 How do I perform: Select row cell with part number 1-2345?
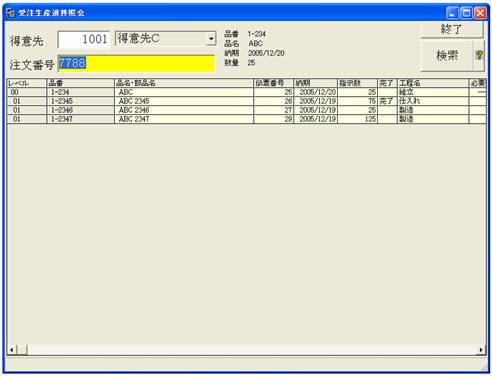pos(80,101)
